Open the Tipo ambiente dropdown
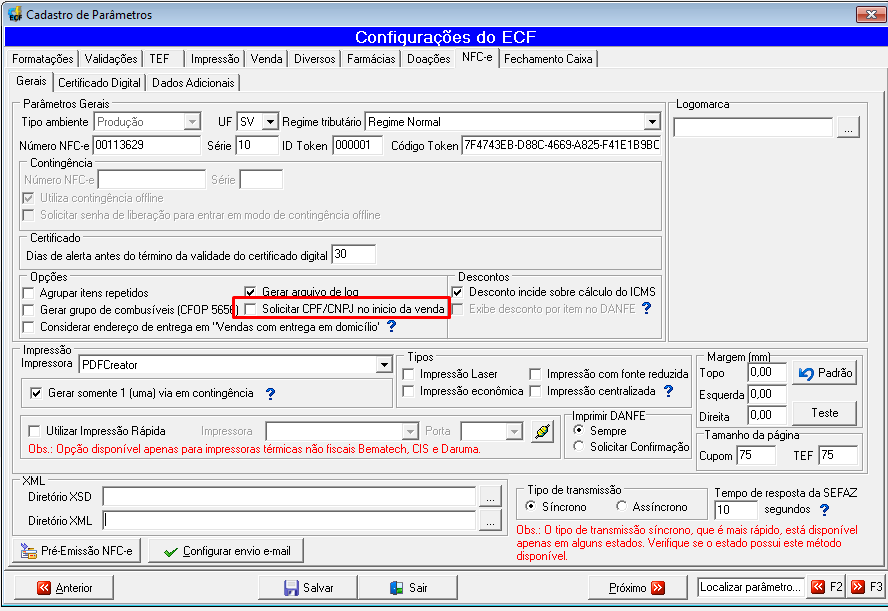The width and height of the screenshot is (888, 611). click(192, 122)
